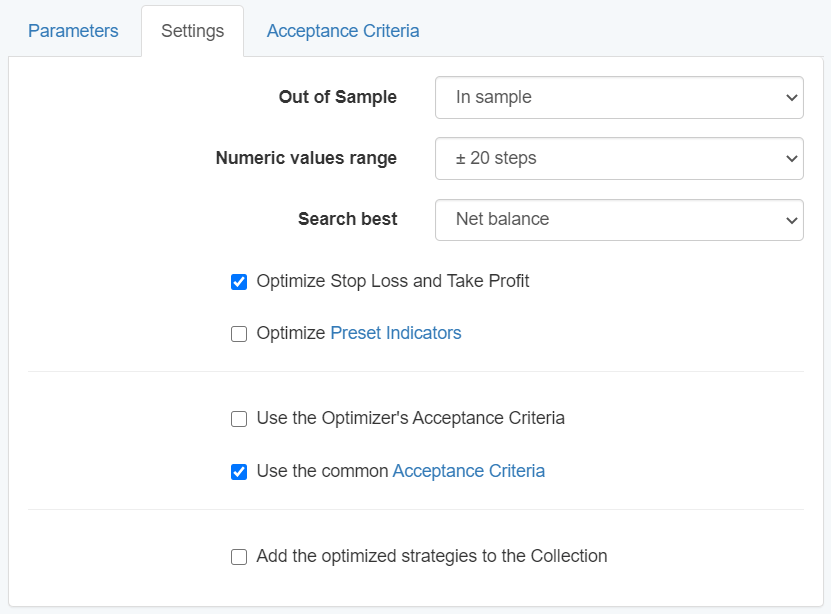The image size is (831, 614).
Task: Check Use the Optimizer's Acceptance Criteria
Action: coord(239,419)
